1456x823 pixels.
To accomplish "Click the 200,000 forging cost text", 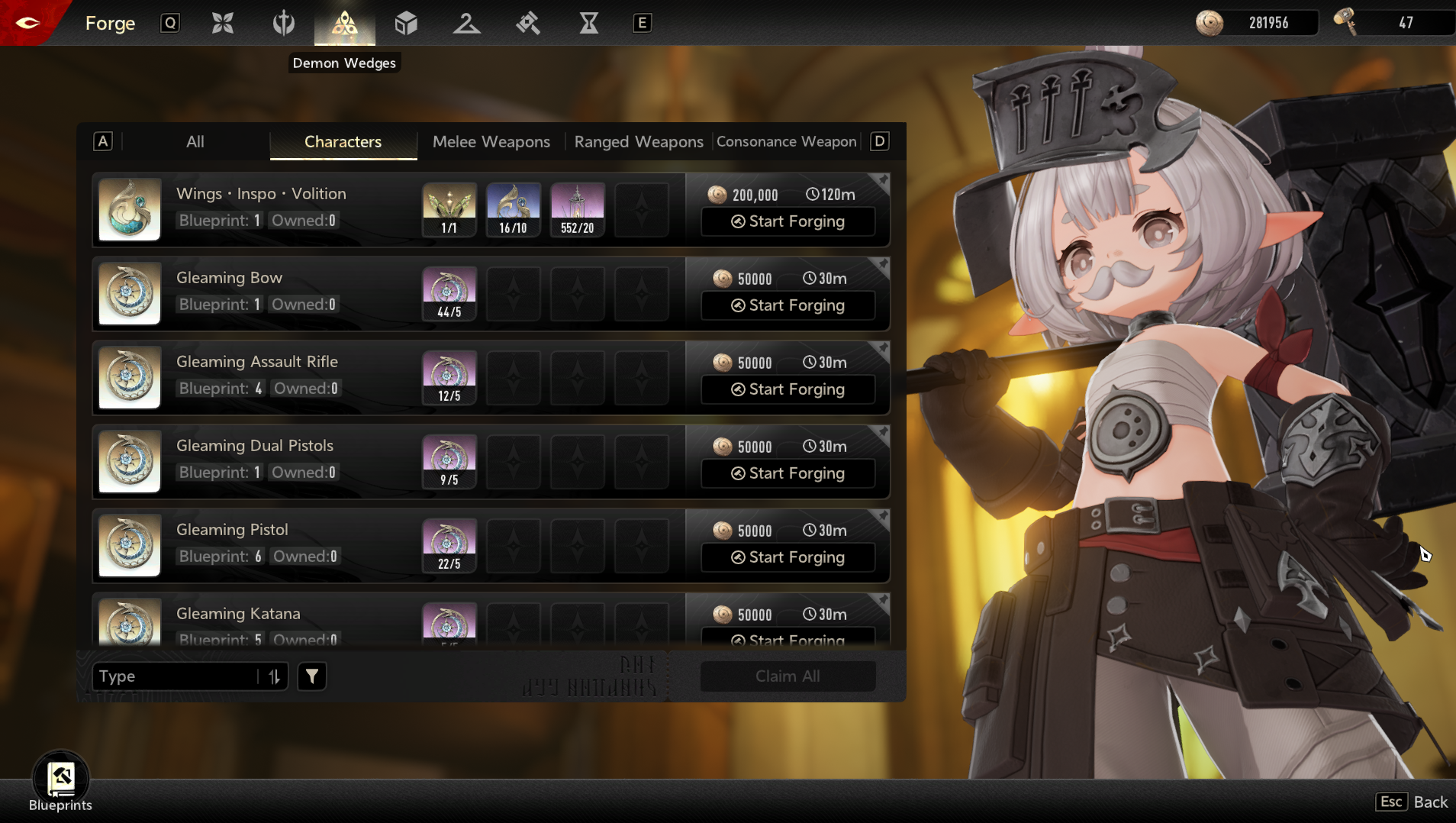I will click(x=755, y=195).
